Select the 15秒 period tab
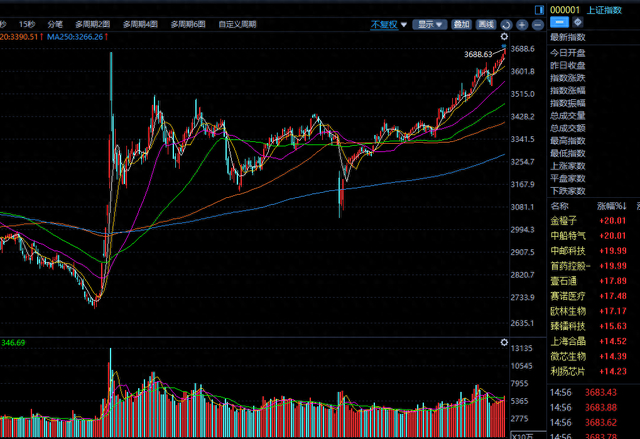The image size is (640, 439). tap(27, 24)
